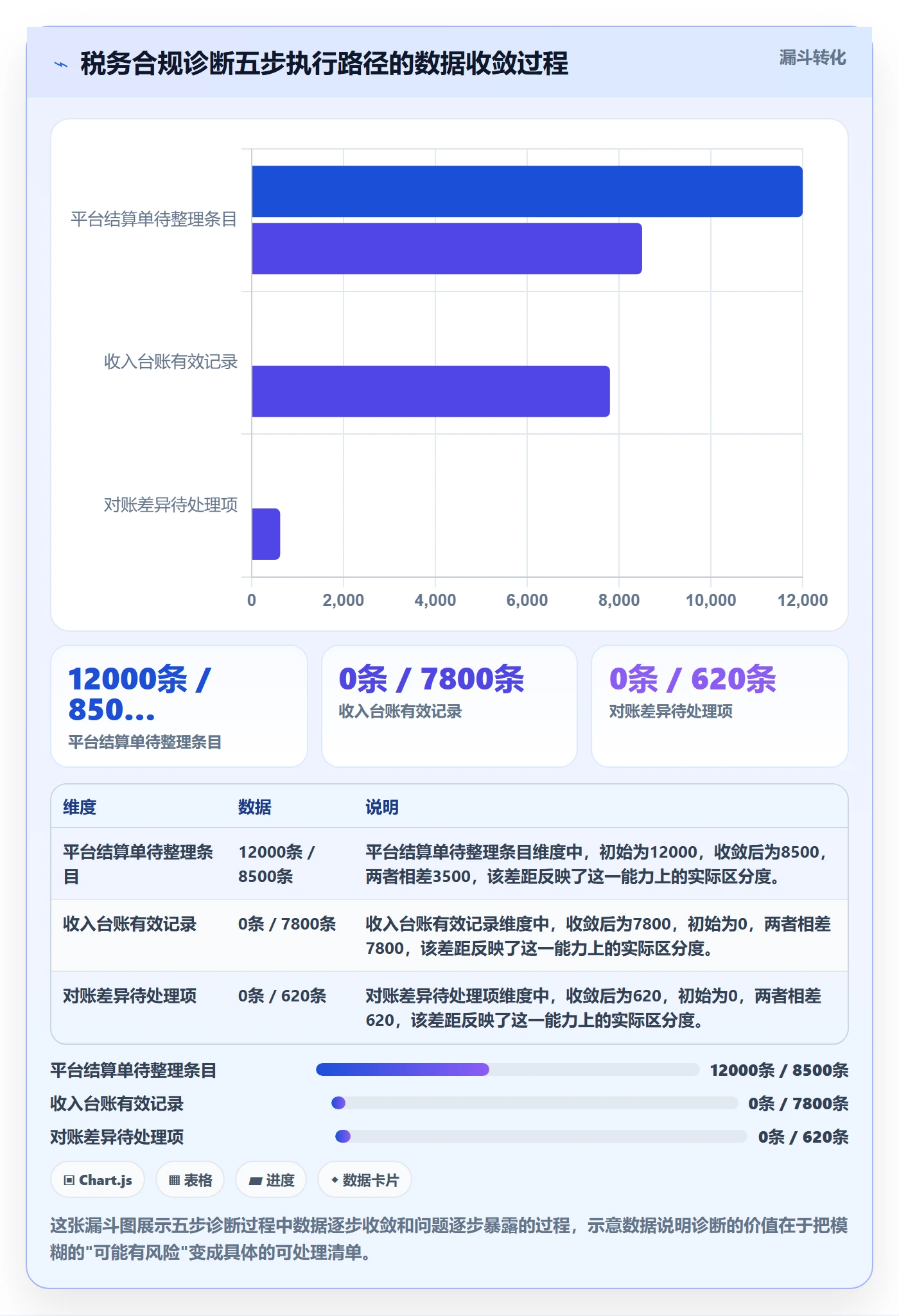Click table cell 0条 / 7800条
The height and width of the screenshot is (1316, 899).
pos(287,924)
